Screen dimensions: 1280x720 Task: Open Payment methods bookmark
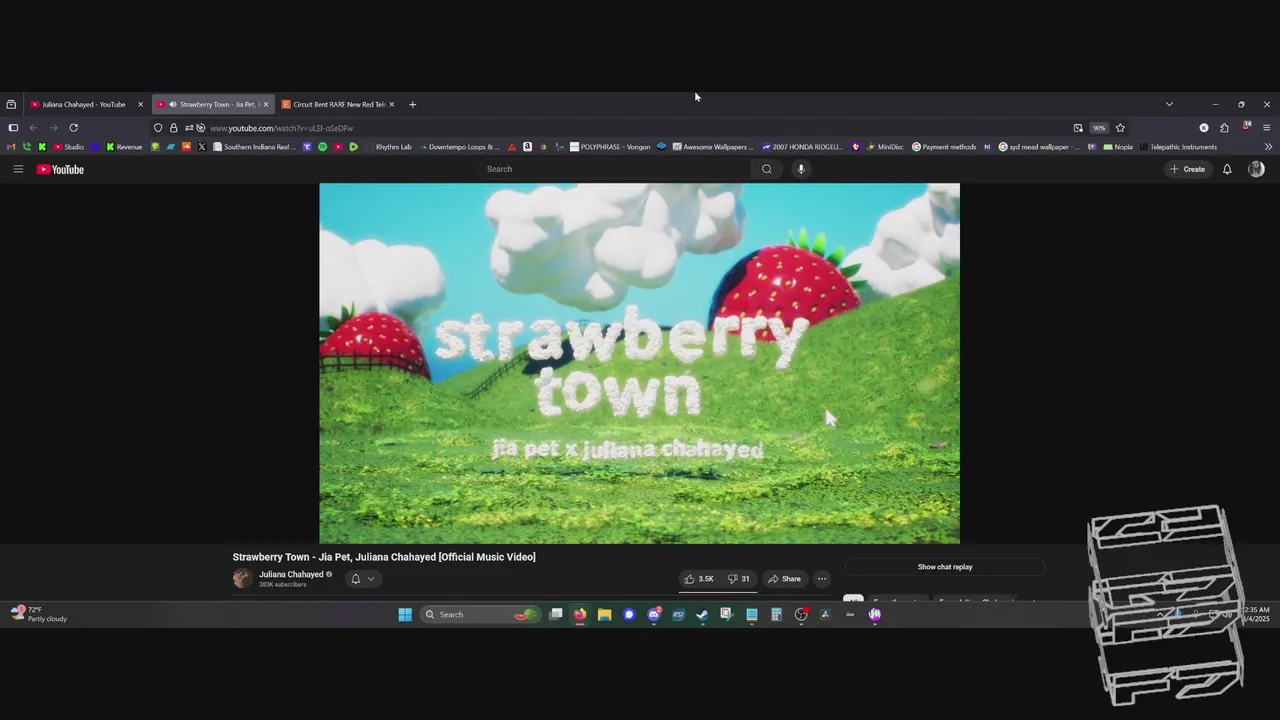point(944,147)
